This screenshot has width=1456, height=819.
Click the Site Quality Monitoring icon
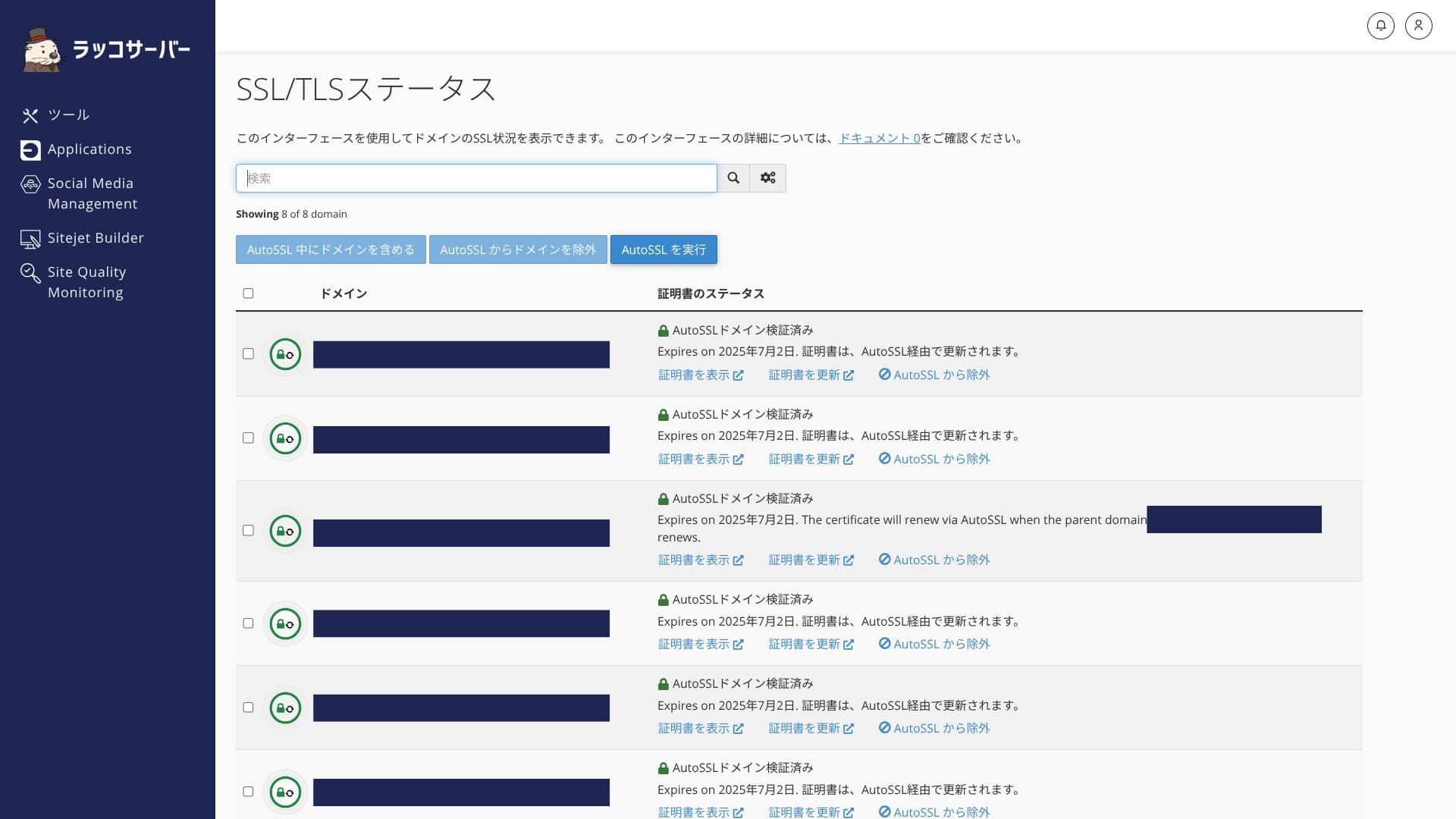click(x=30, y=273)
